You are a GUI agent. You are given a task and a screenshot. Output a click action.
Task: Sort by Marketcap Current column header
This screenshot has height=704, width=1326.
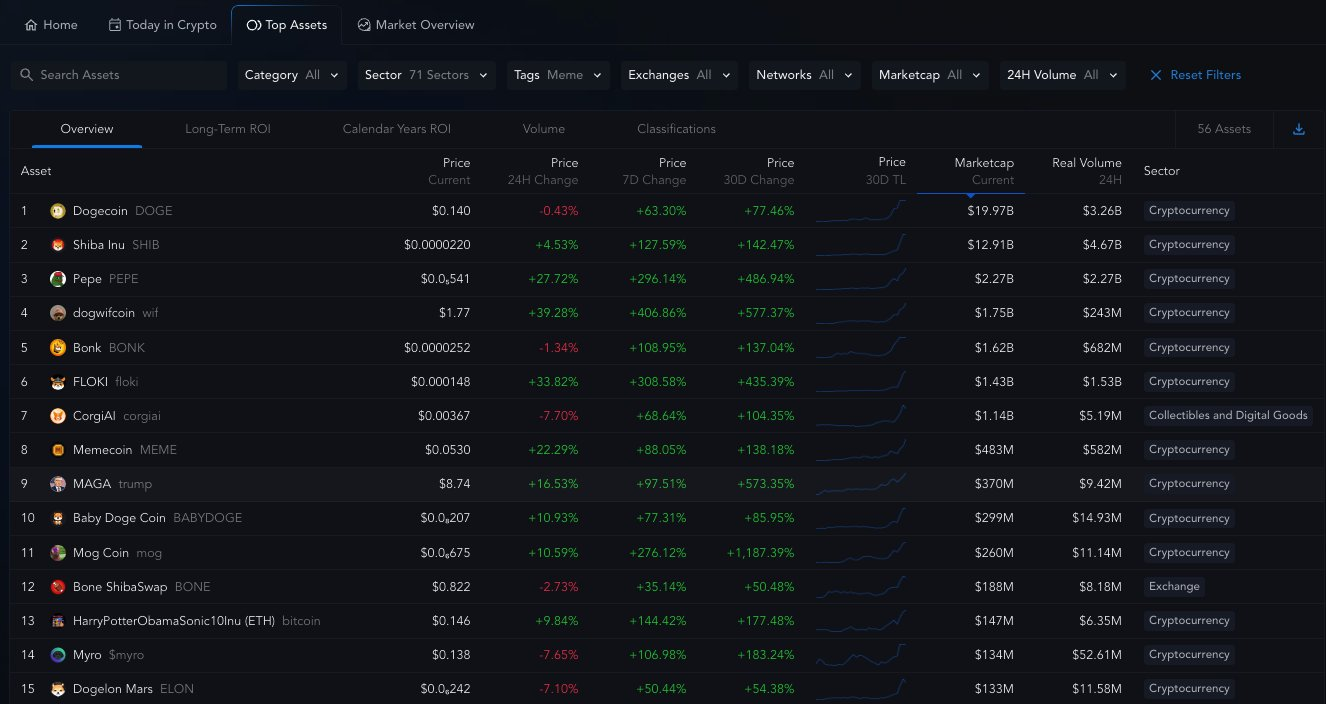point(983,171)
